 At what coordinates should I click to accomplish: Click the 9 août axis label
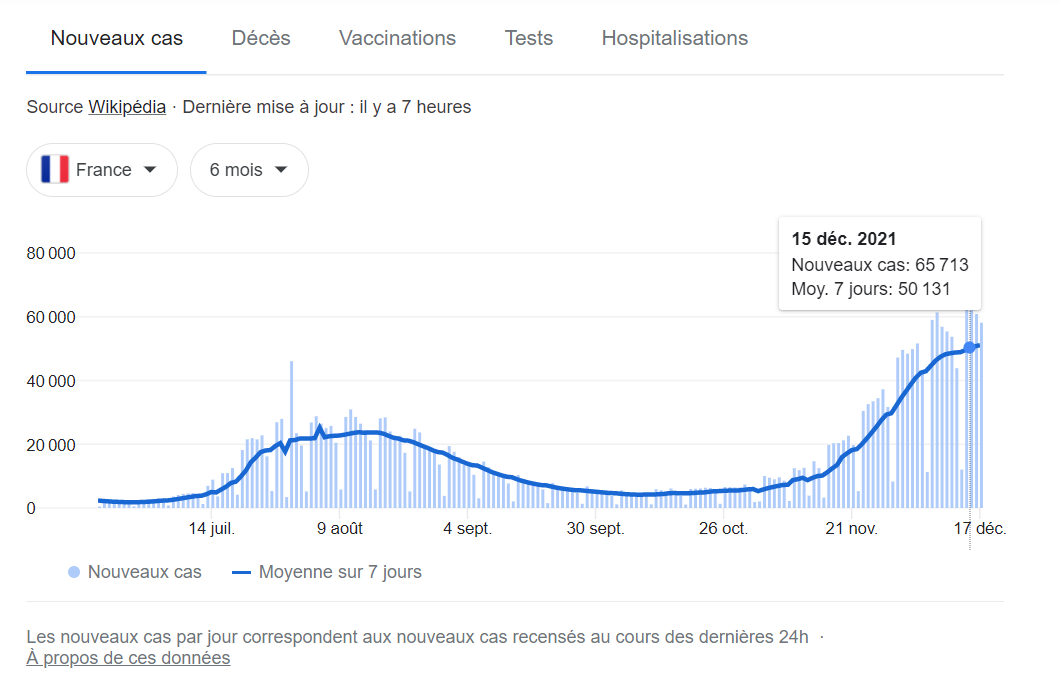tap(340, 529)
